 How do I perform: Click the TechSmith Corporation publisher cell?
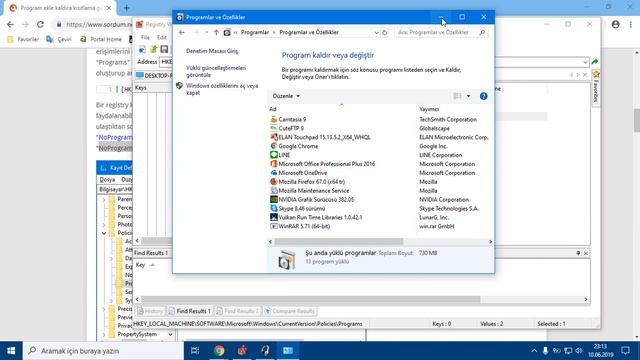pos(448,119)
